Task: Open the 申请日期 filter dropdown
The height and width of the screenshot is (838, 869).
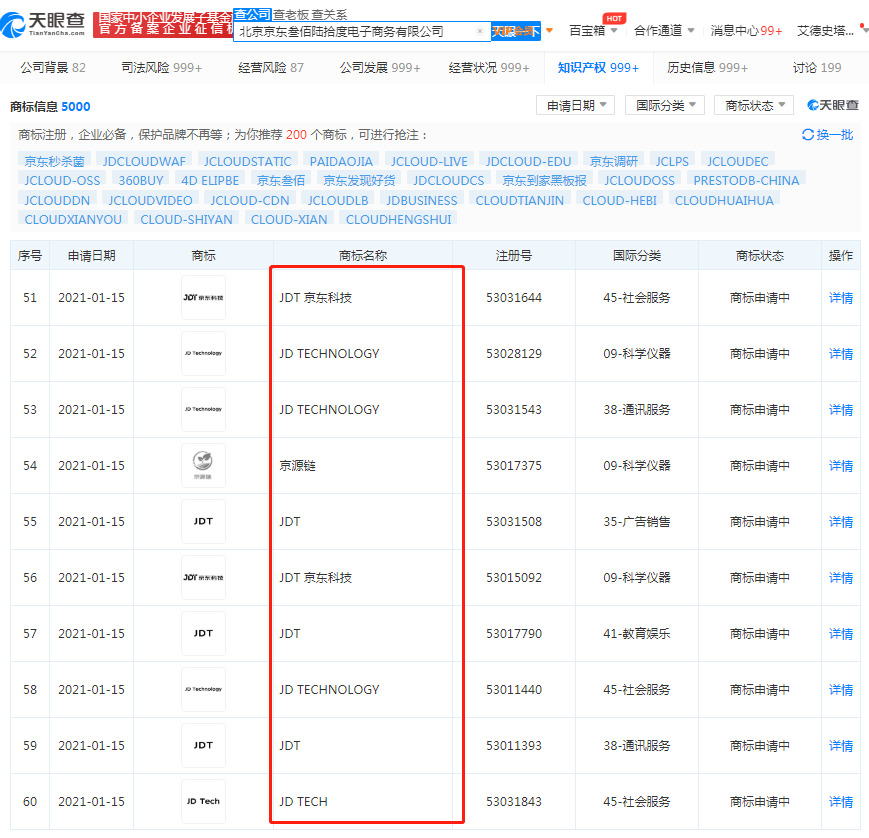Action: point(576,105)
